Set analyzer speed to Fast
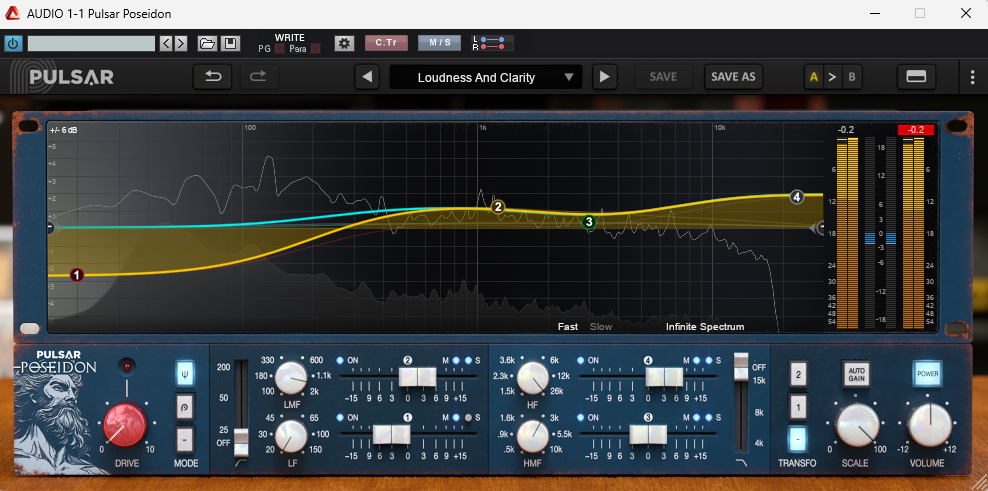Screen dimensions: 988x491 point(568,326)
